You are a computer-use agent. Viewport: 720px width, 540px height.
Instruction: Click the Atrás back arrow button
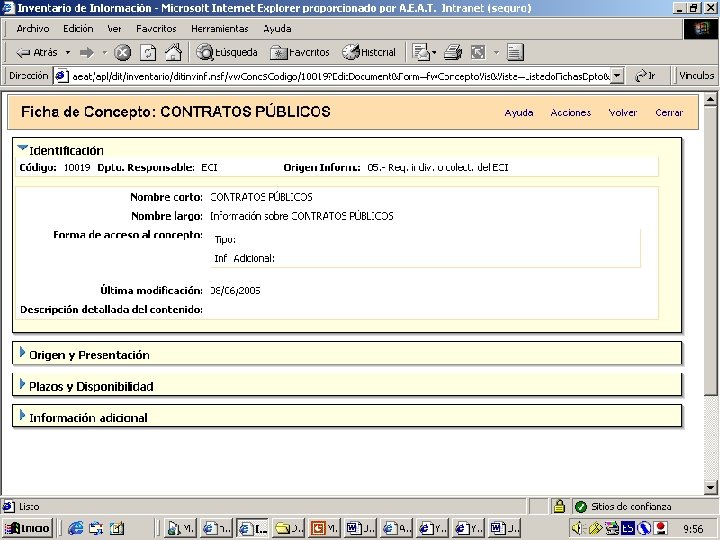pyautogui.click(x=36, y=52)
